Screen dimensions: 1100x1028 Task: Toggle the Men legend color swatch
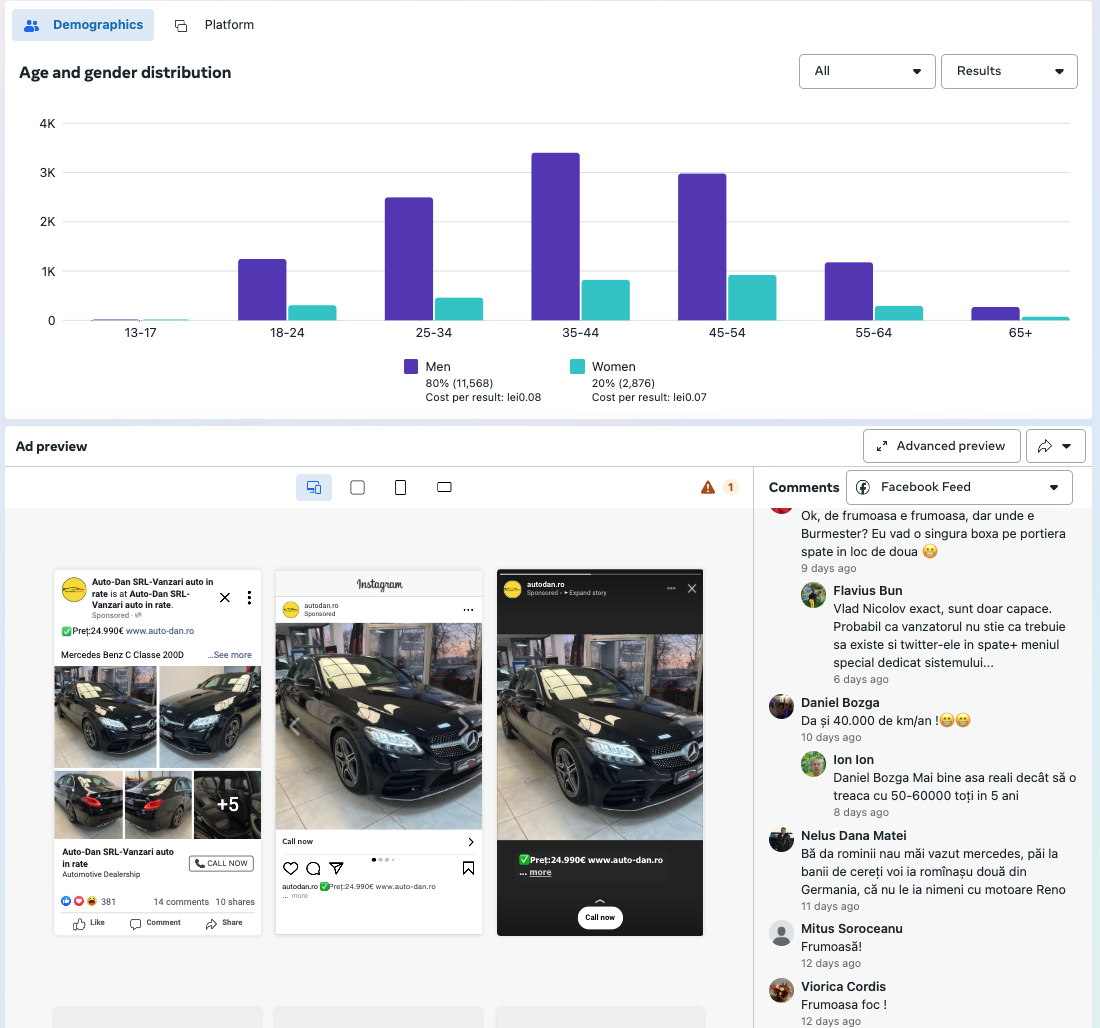point(411,367)
